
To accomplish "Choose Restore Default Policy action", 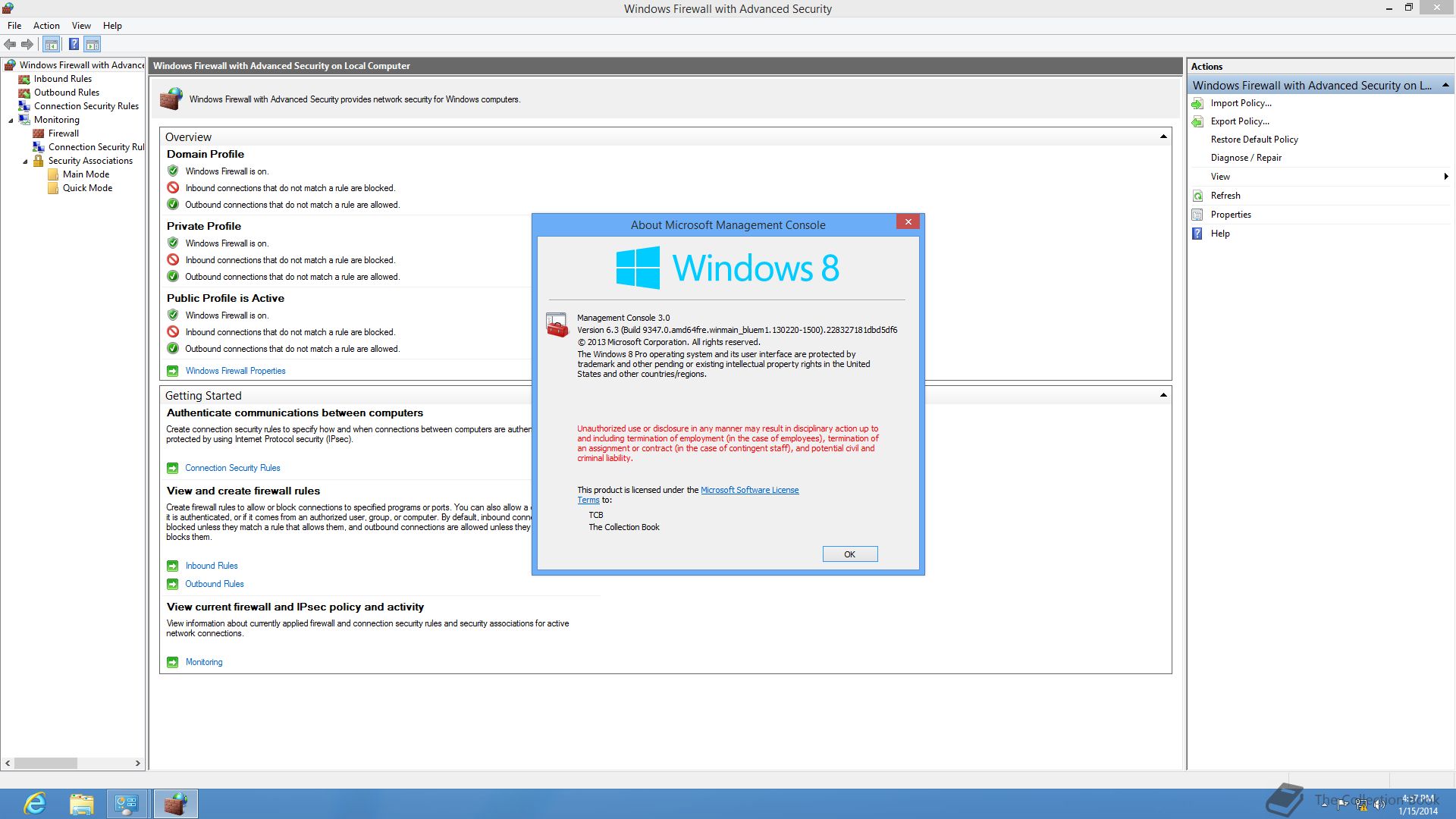I will pos(1254,140).
